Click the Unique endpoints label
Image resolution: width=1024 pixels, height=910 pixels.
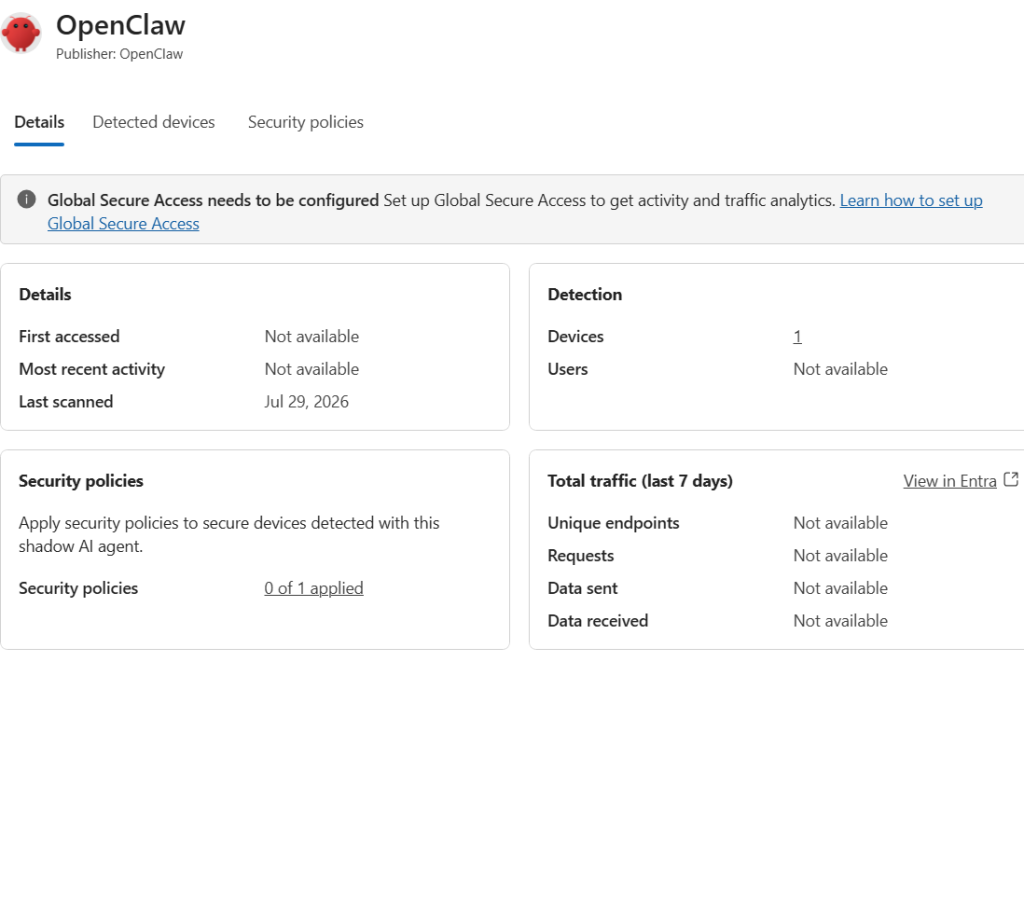tap(613, 523)
